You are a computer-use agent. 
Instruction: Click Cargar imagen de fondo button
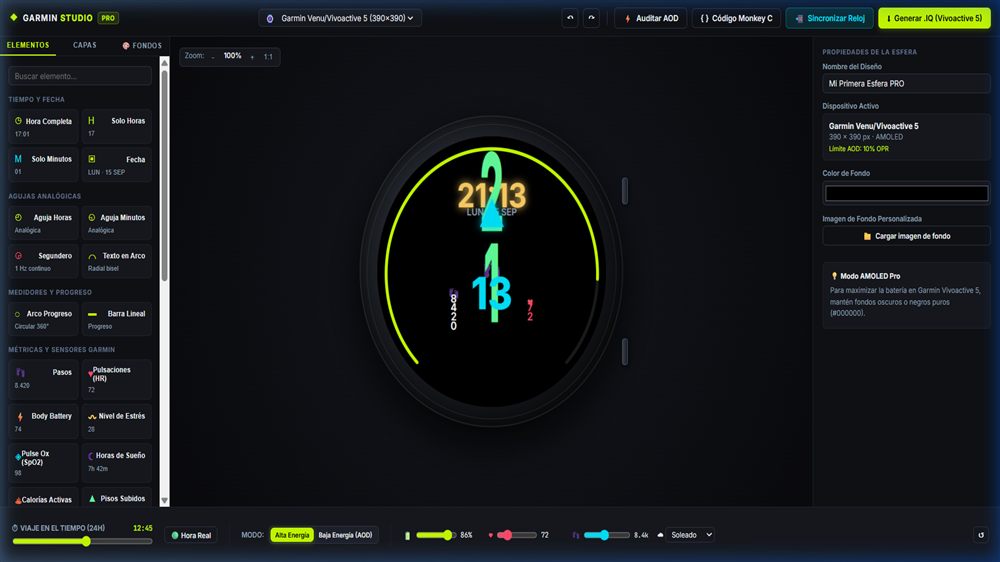906,236
